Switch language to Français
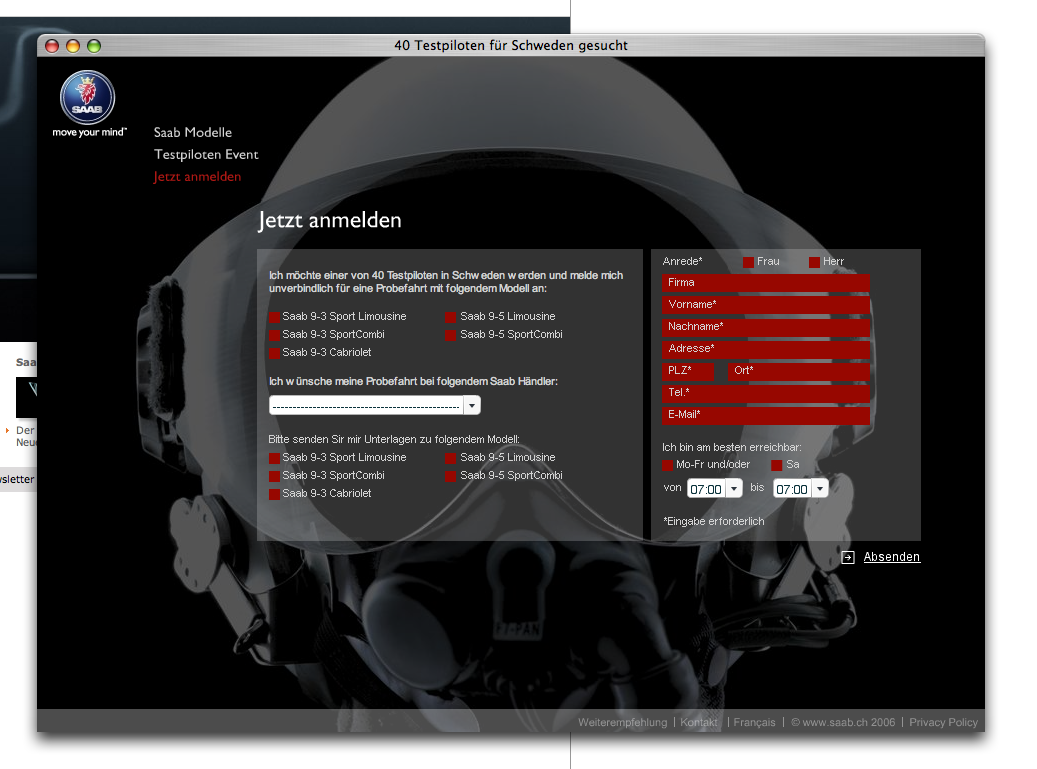The height and width of the screenshot is (769, 1037). (754, 722)
